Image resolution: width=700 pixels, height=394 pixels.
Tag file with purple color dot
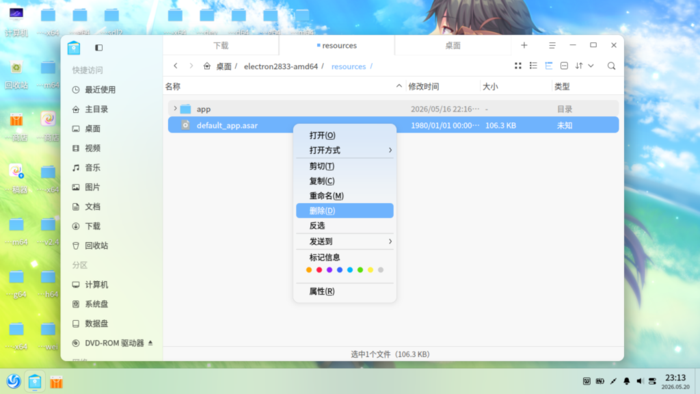[x=329, y=270]
